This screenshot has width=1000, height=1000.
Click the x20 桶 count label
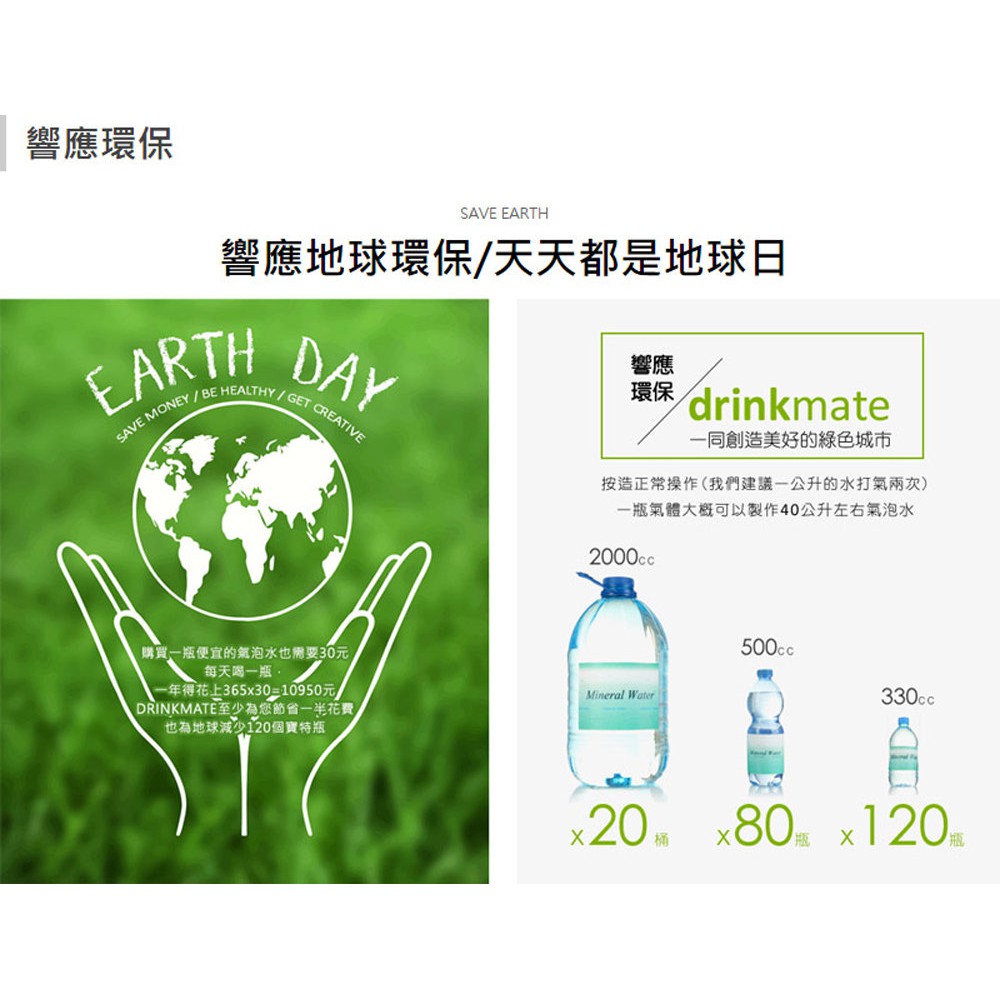pos(619,827)
